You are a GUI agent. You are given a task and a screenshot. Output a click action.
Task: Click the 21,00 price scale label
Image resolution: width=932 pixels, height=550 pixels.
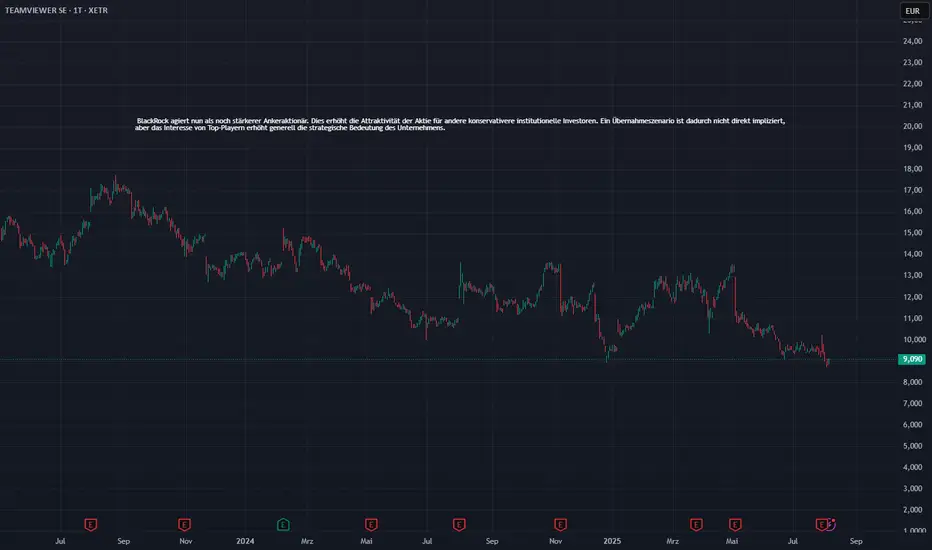pos(912,105)
